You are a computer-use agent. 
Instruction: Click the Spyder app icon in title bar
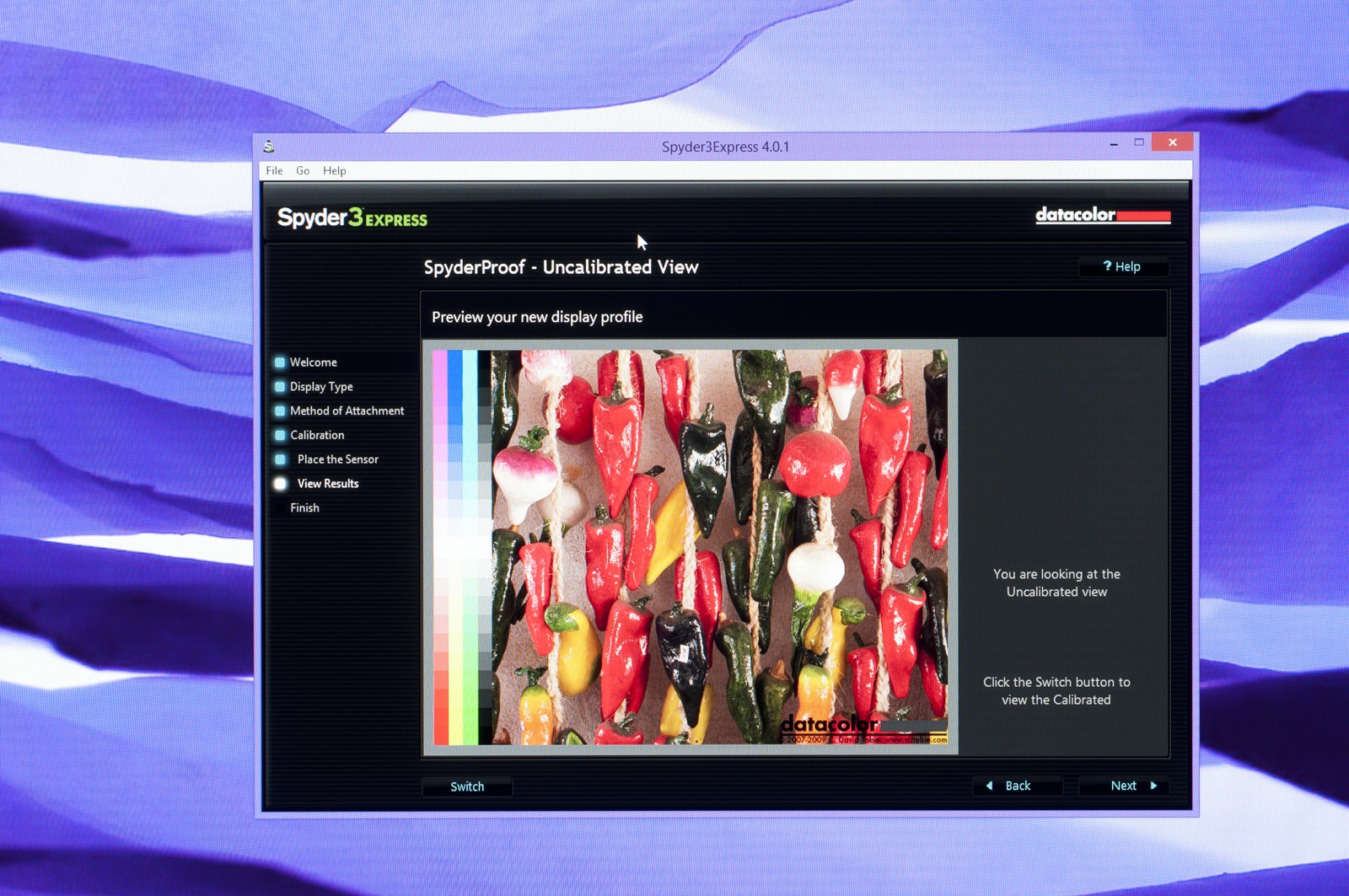pos(269,147)
